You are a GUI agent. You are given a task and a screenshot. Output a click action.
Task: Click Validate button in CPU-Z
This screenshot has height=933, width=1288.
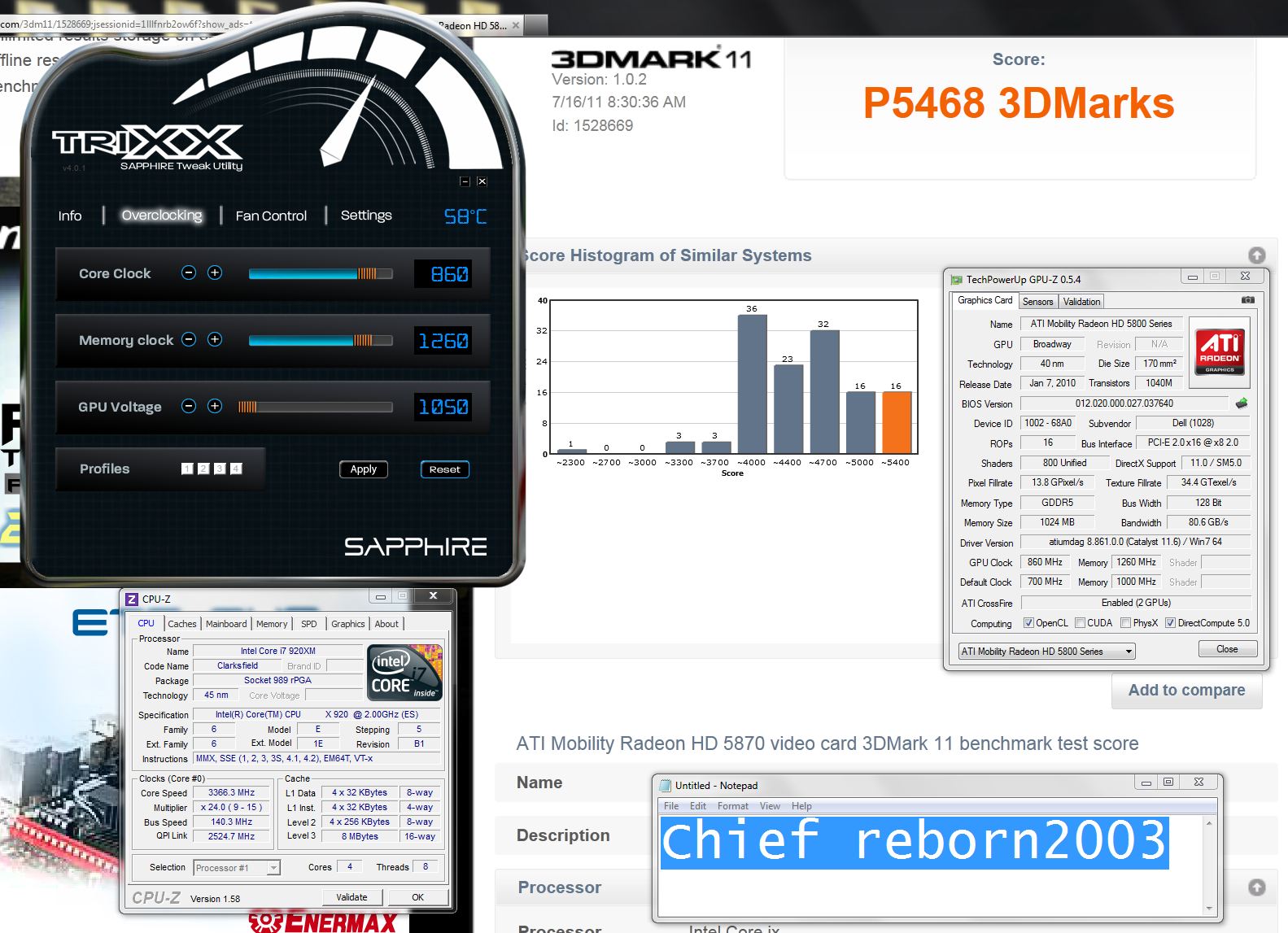(x=351, y=897)
